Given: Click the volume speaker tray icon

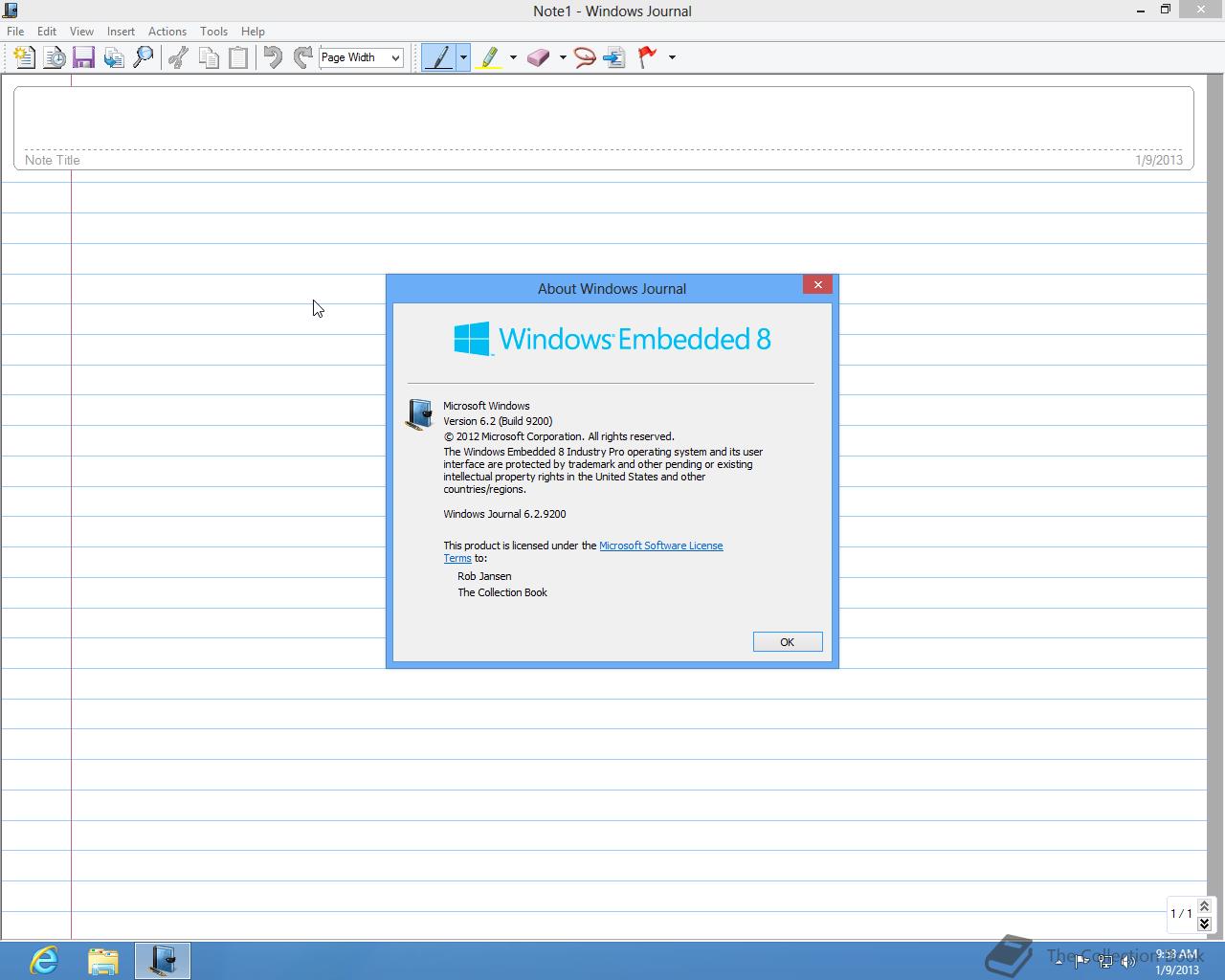Looking at the screenshot, I should pos(1128,961).
